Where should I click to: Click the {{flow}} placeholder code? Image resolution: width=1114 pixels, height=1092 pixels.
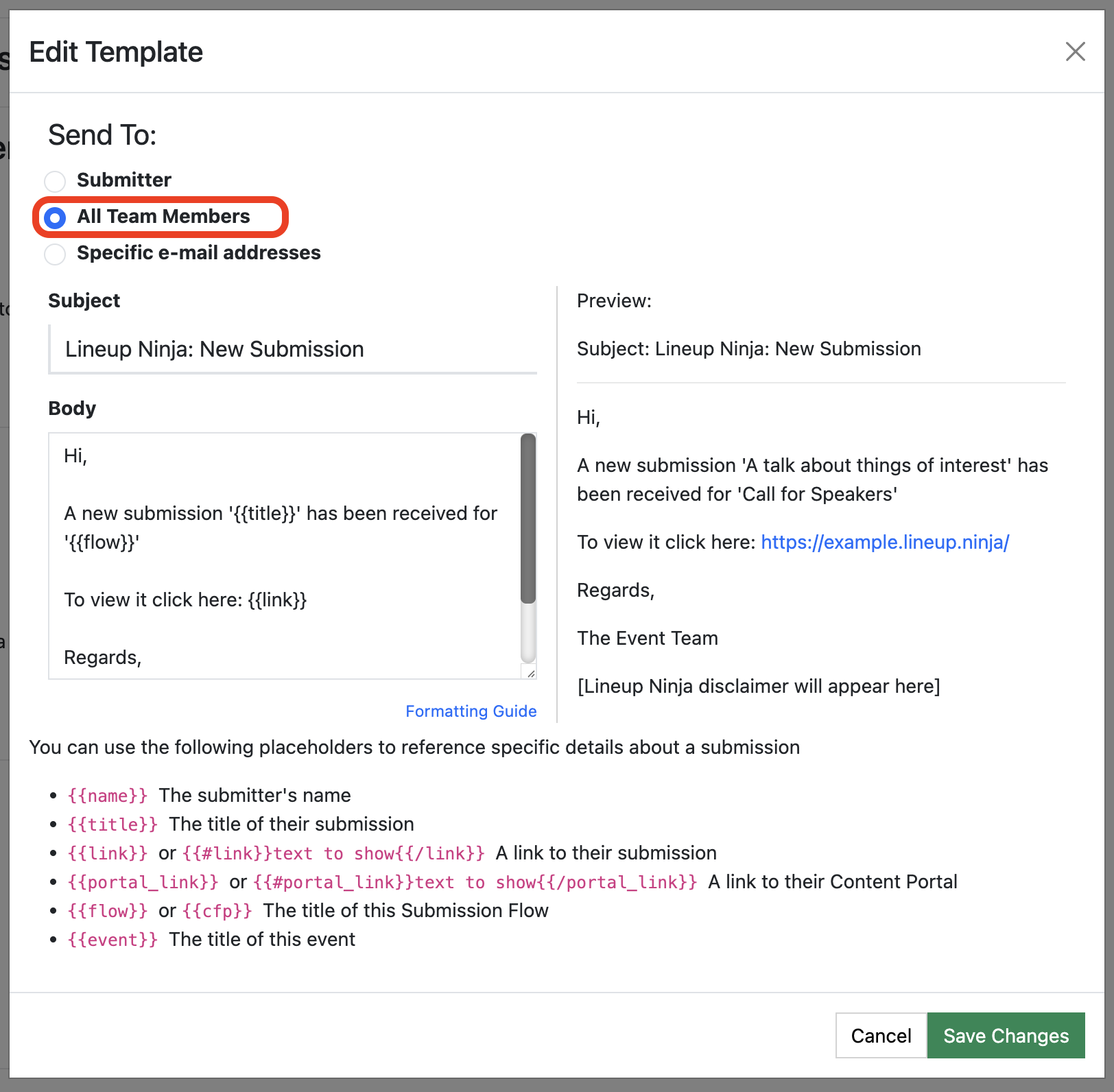[x=108, y=911]
